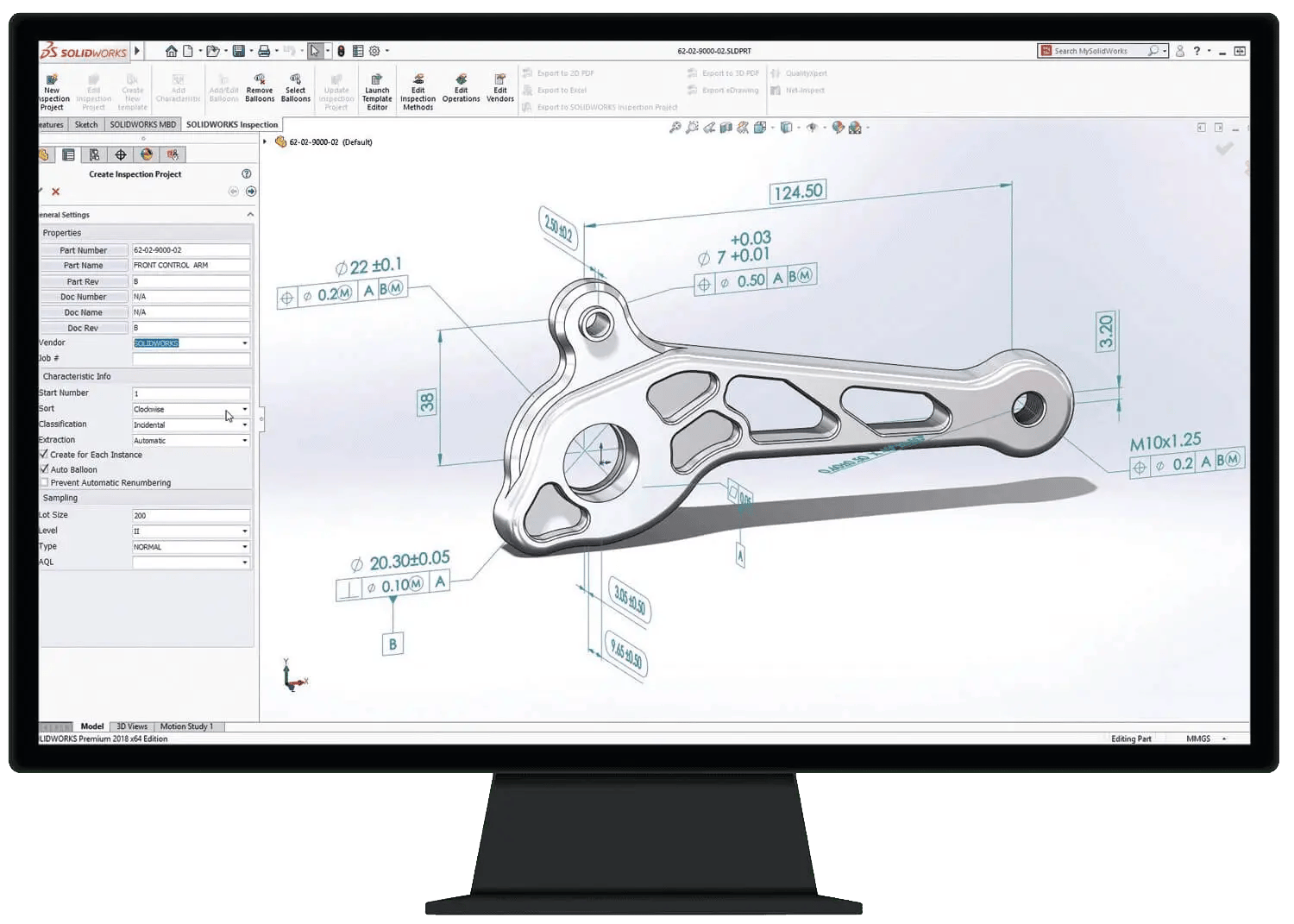This screenshot has height=924, width=1294.
Task: Open the Hide/Show Items eye icon
Action: (812, 128)
